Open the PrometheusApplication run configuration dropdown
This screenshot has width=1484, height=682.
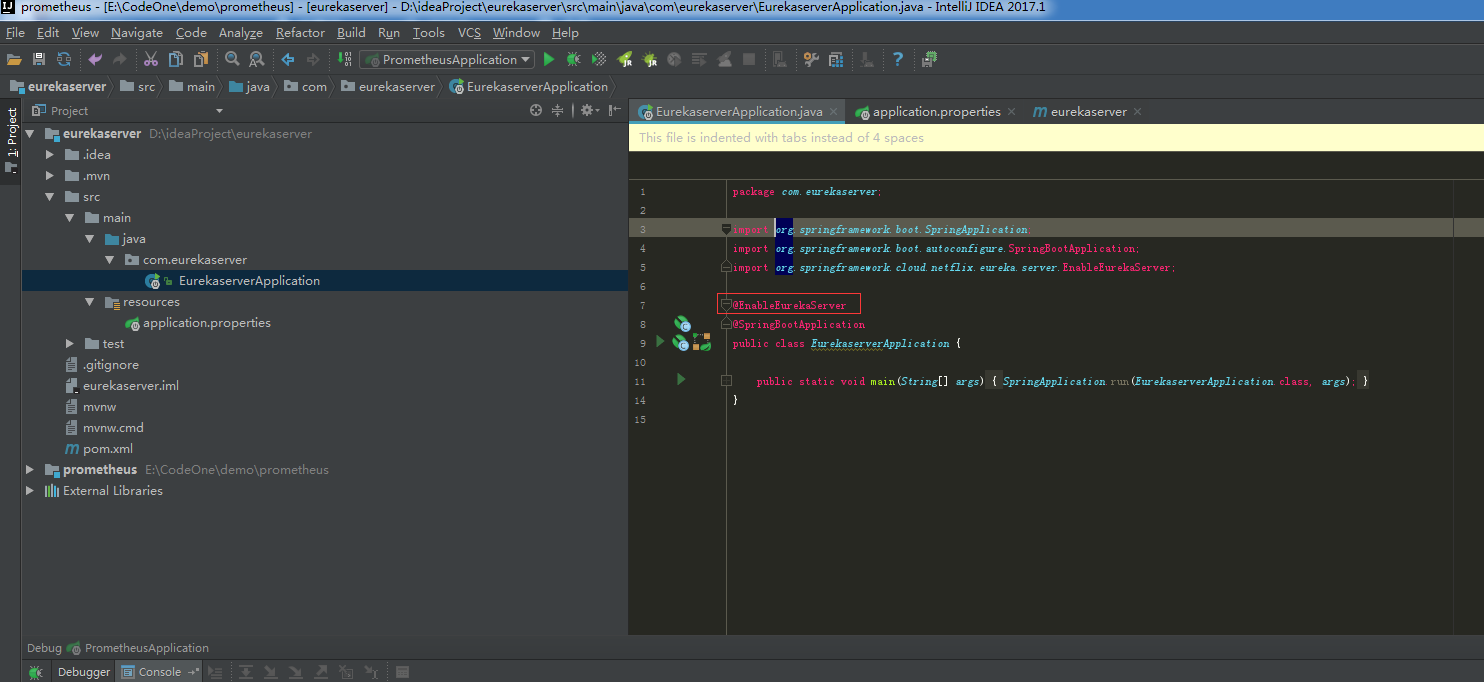pyautogui.click(x=447, y=59)
